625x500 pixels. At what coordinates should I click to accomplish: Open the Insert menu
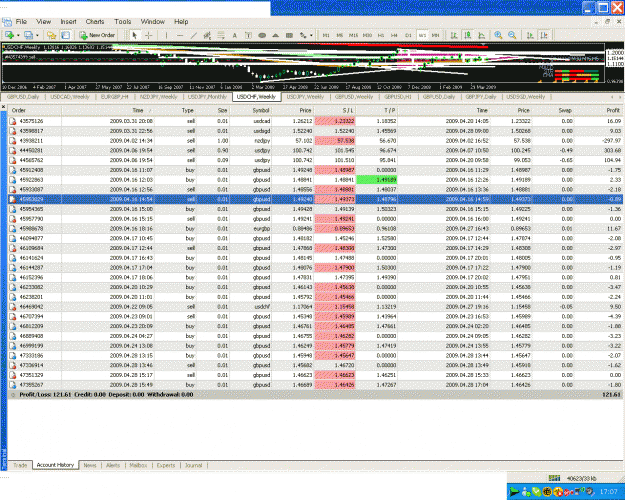(69, 22)
